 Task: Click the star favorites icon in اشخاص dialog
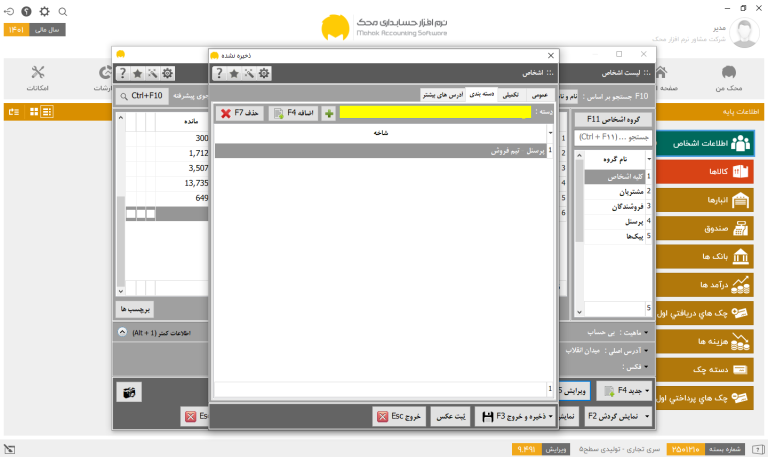click(234, 73)
